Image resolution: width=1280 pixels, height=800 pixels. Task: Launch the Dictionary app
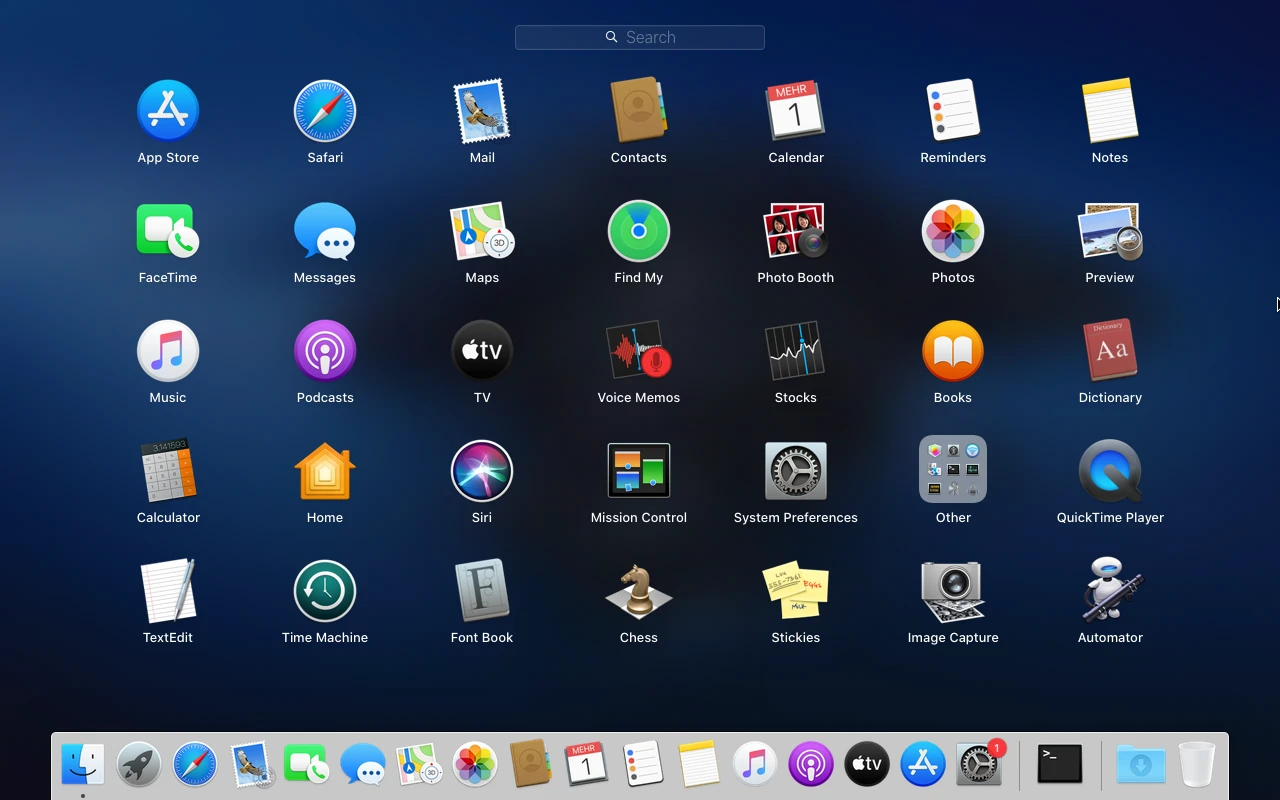tap(1110, 351)
